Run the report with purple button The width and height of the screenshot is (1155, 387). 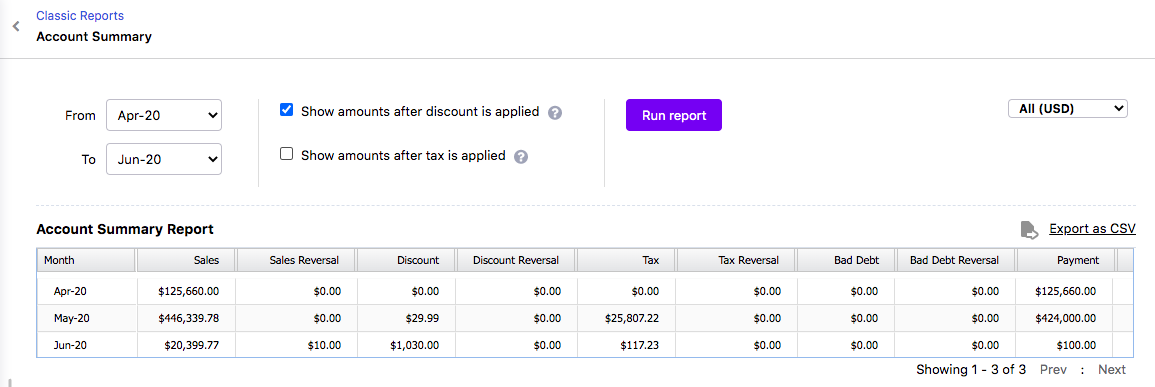coord(674,115)
